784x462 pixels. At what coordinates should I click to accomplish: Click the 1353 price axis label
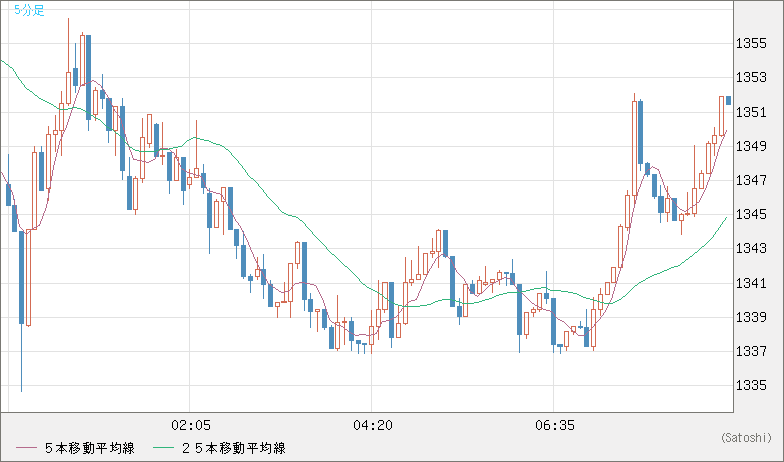pos(751,78)
